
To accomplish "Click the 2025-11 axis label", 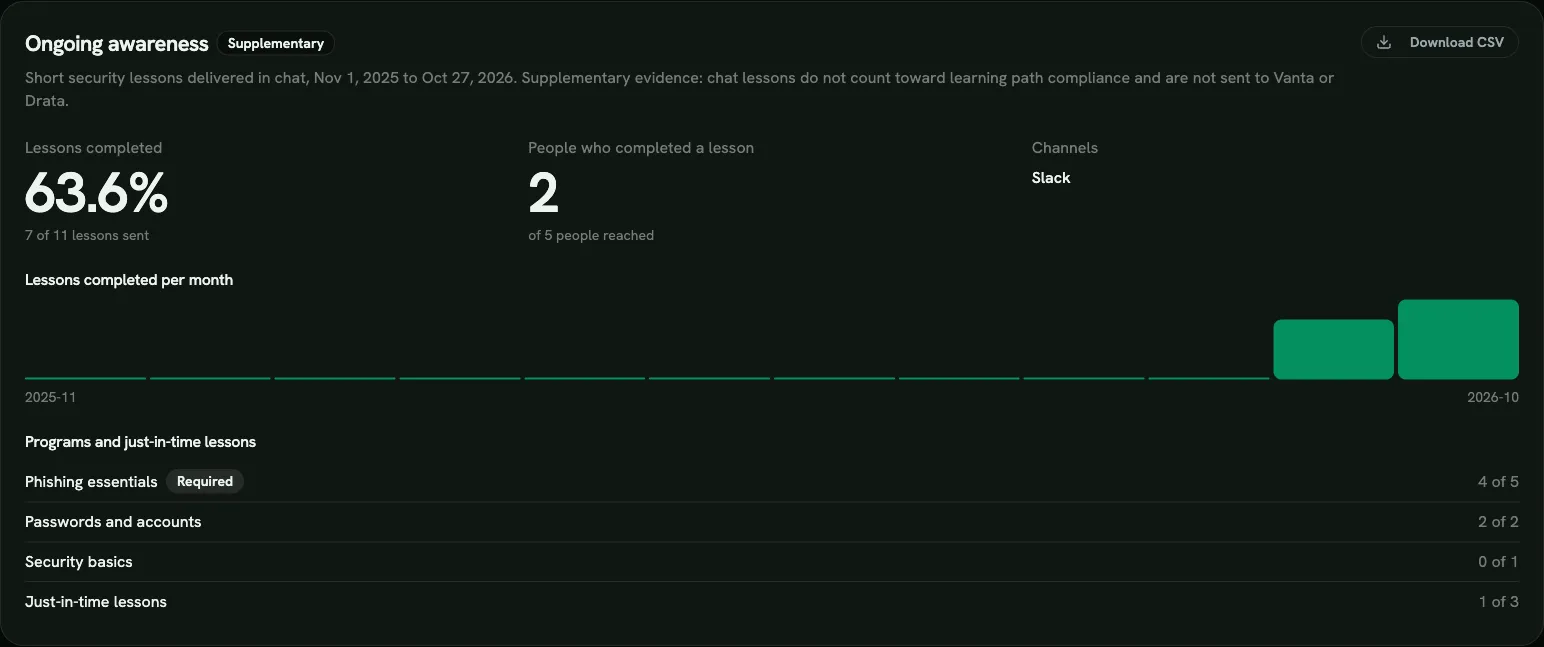I will pos(50,397).
